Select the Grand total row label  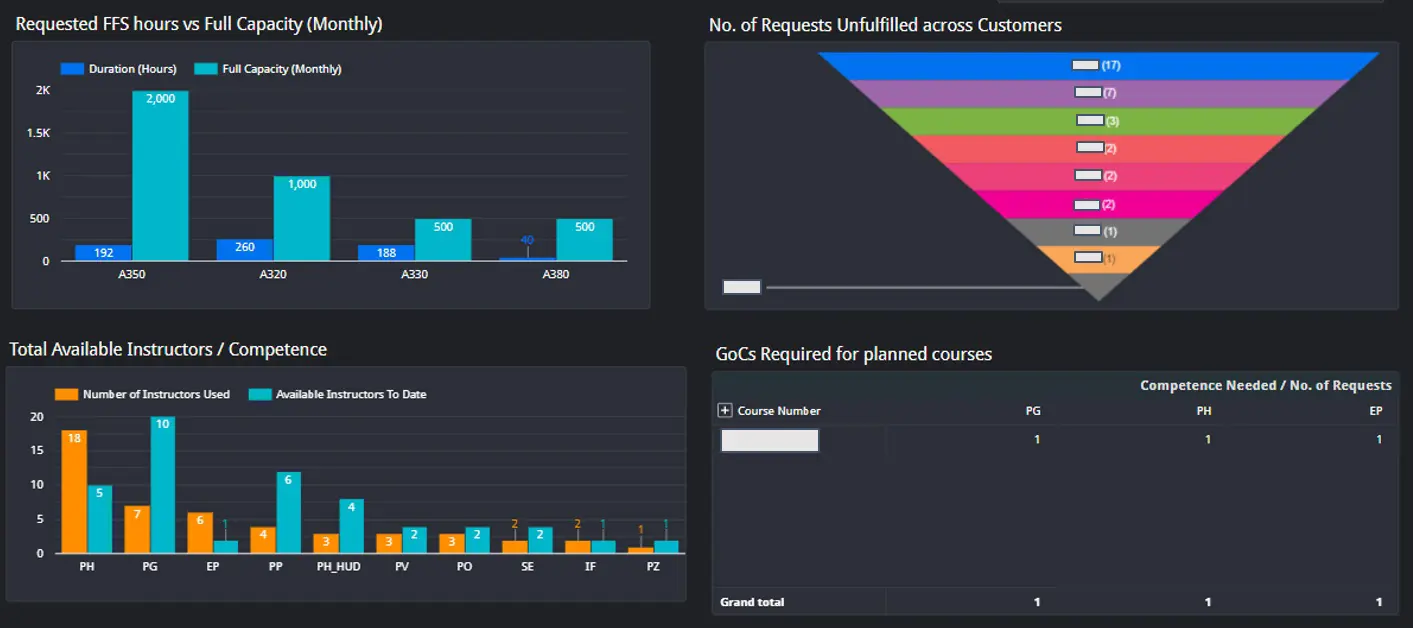[752, 602]
